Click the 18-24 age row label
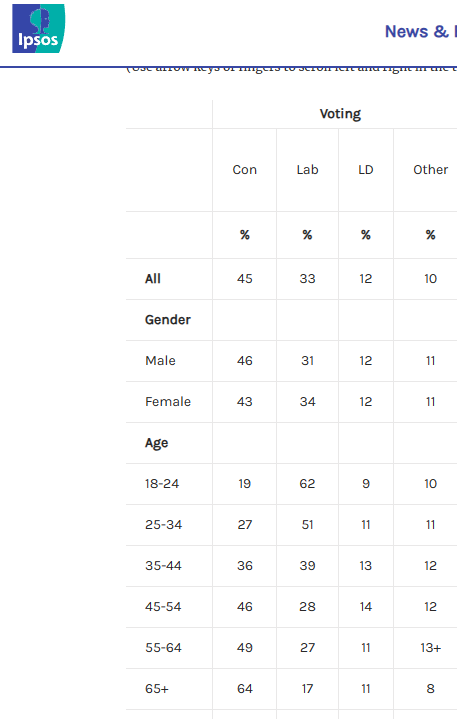 coord(162,484)
